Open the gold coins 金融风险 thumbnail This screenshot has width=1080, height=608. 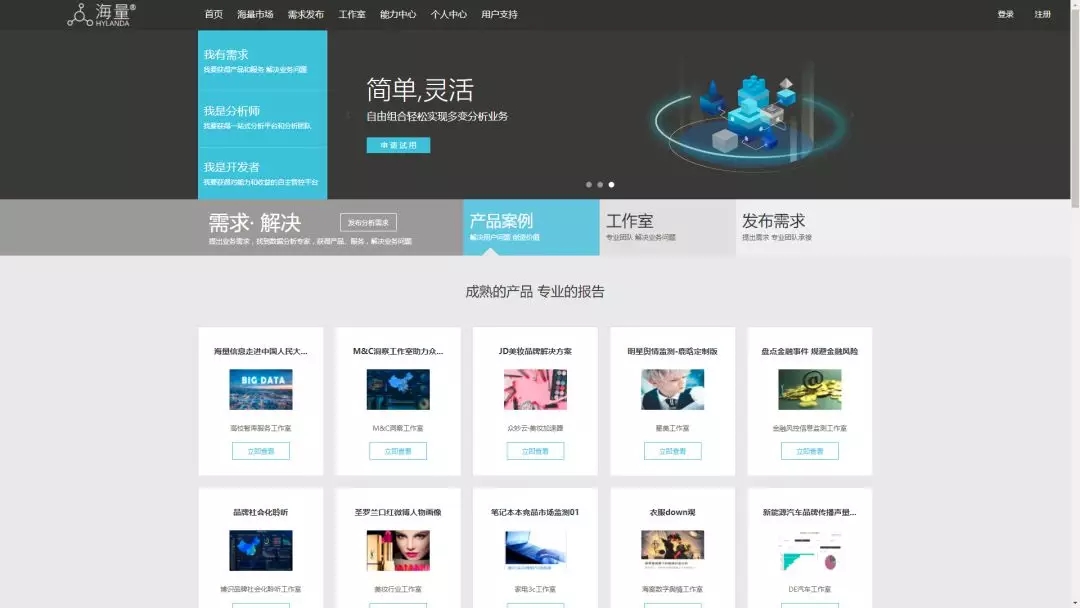[809, 389]
